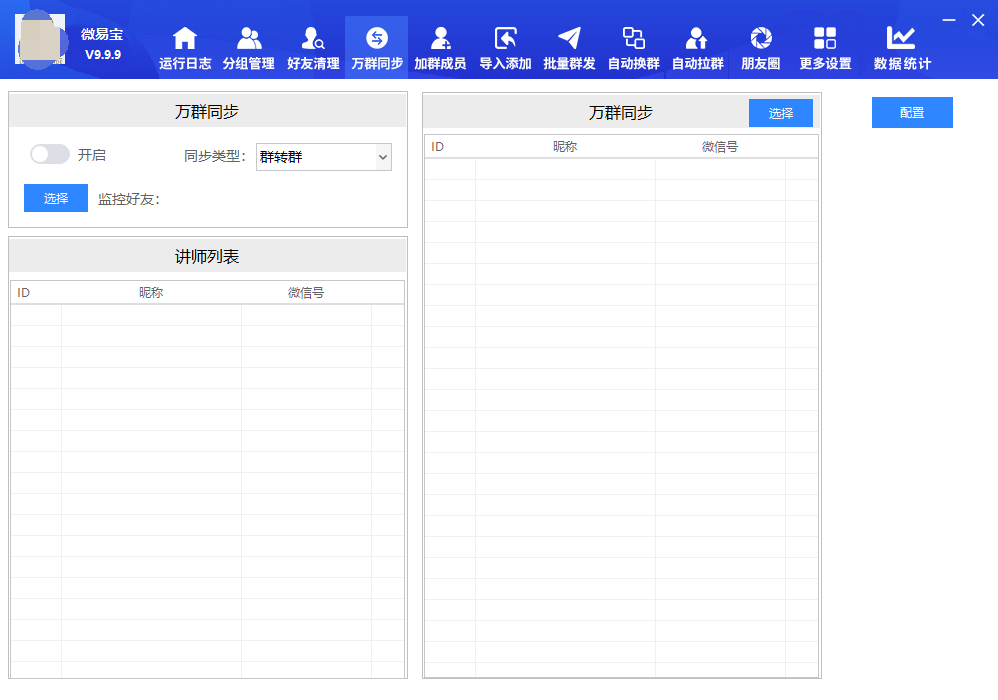This screenshot has width=998, height=700.
Task: Click 选择 button beside 监控好友
Action: click(56, 198)
